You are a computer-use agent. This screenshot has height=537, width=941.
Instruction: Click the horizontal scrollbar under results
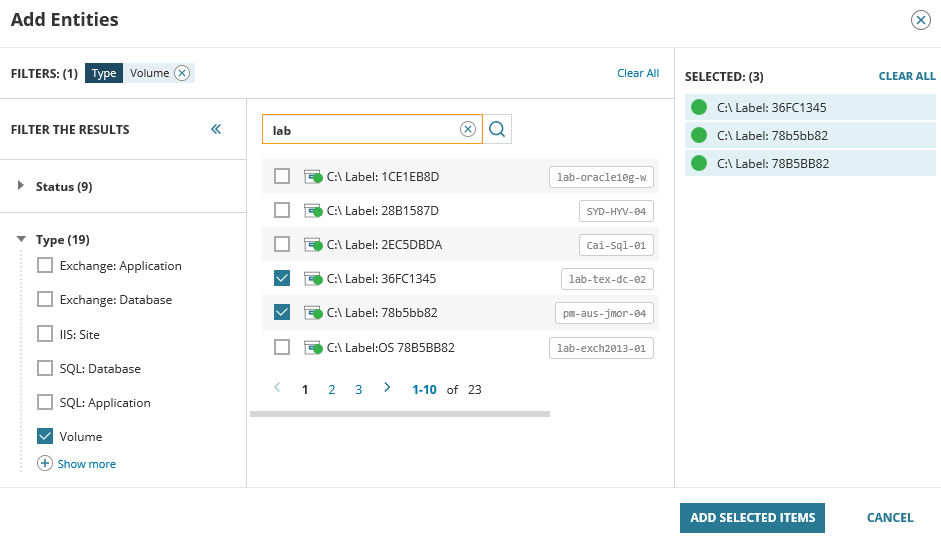click(400, 413)
